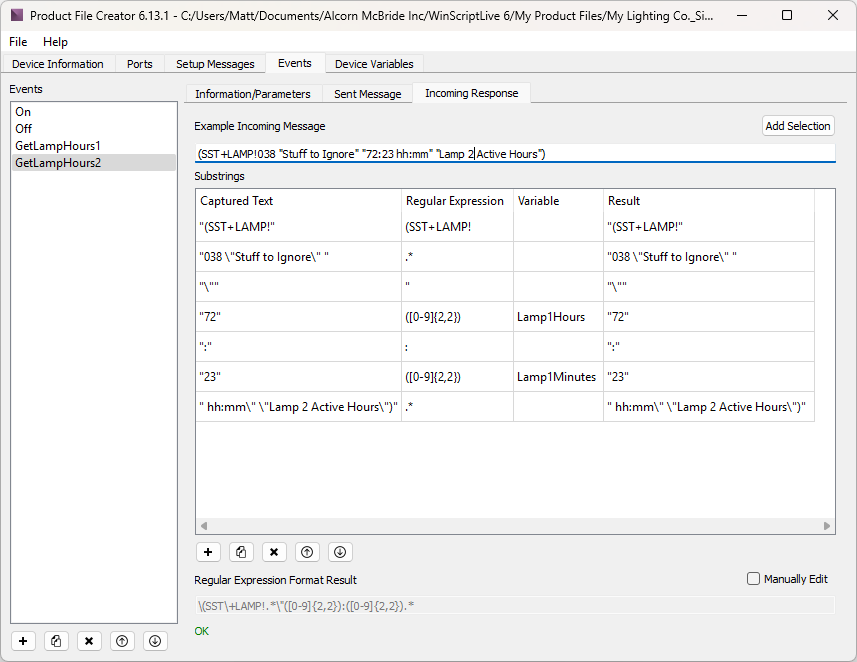The height and width of the screenshot is (662, 857).
Task: Switch to the Sent Message tab
Action: 367,94
